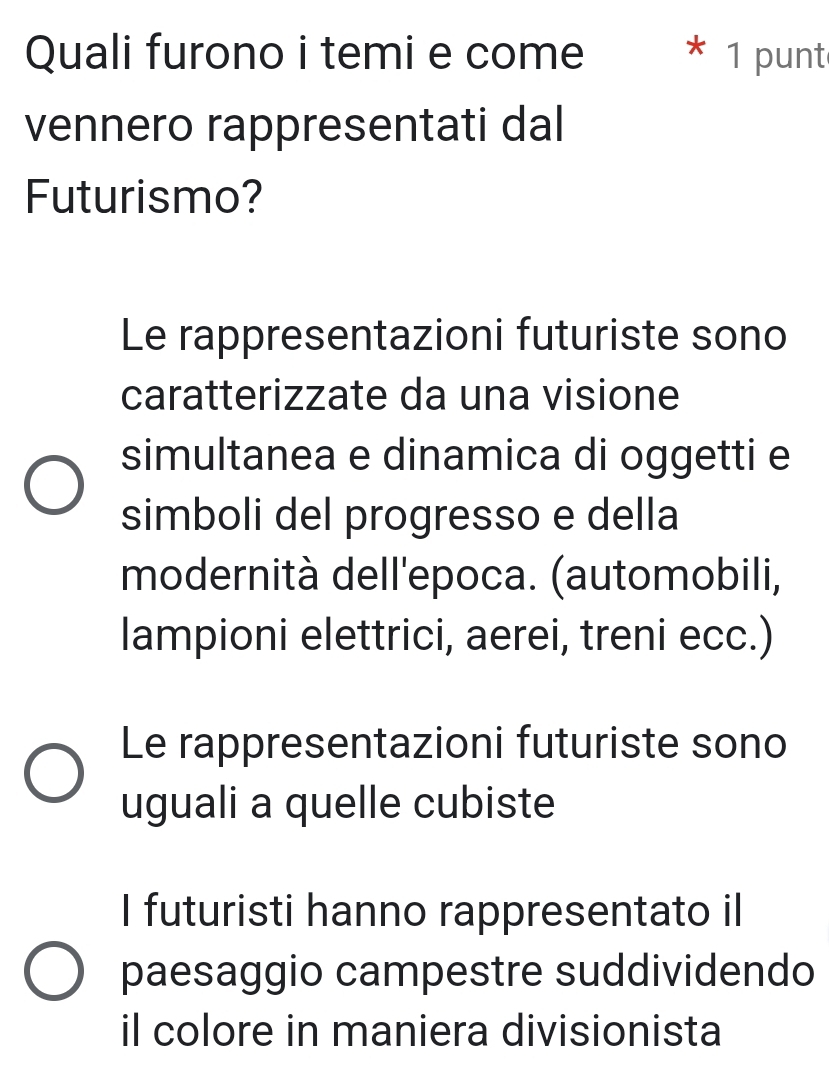Click the line 'vennero rappresentati dal'

click(x=294, y=126)
